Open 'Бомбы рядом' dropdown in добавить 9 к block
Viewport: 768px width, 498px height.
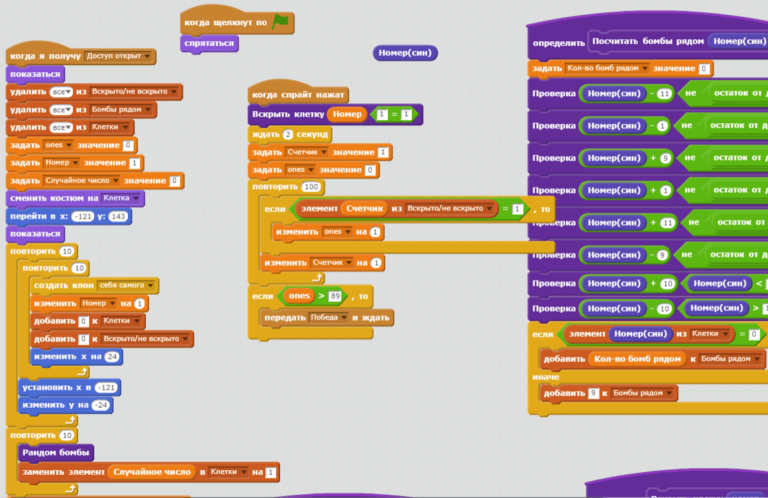(670, 393)
